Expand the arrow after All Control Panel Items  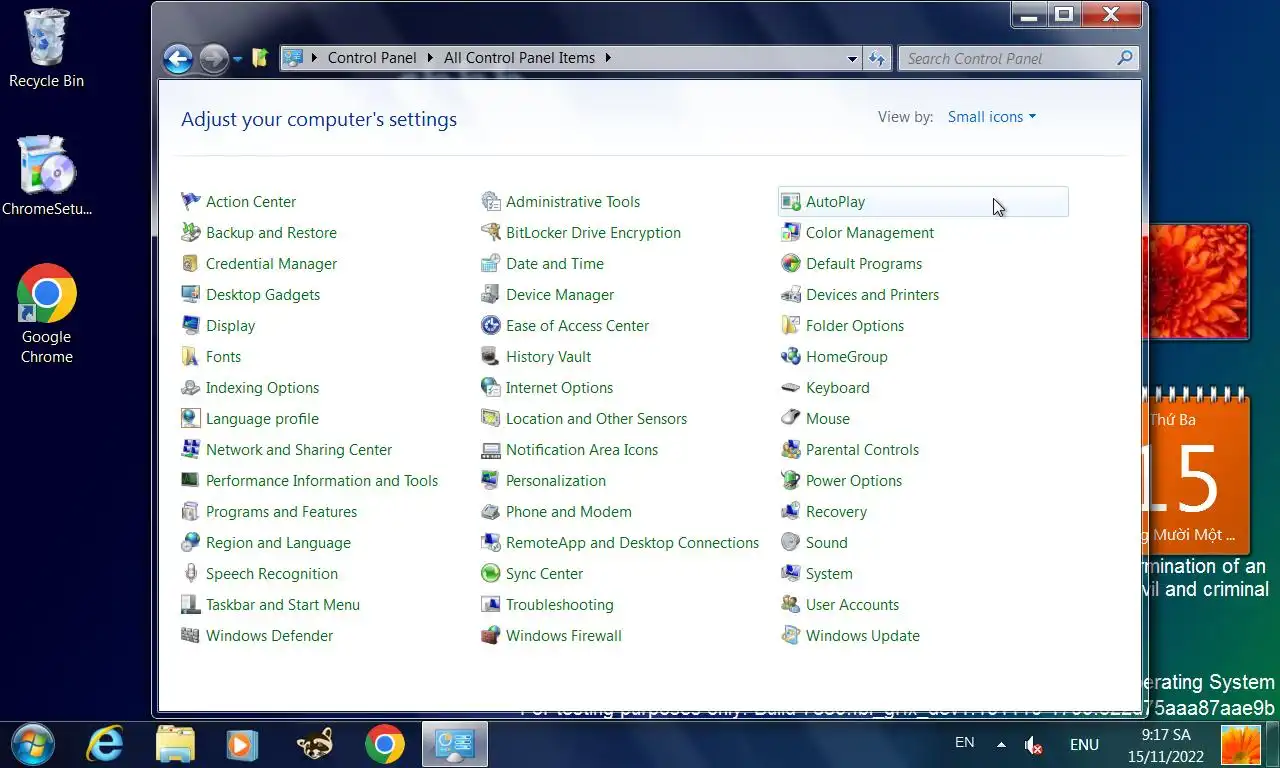point(607,58)
